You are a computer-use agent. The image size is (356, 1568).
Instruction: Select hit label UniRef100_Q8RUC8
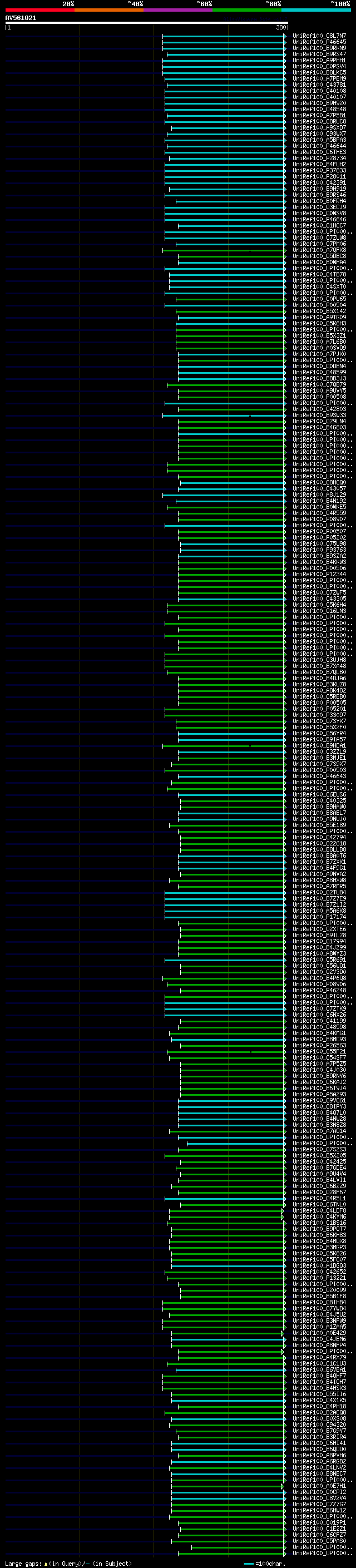pos(319,121)
